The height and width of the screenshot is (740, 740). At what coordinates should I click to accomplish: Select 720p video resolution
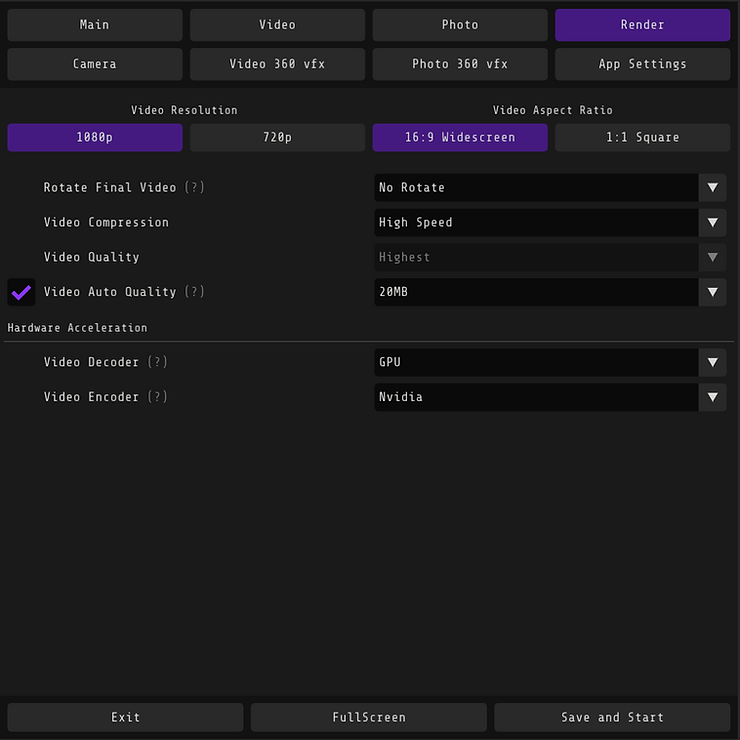pos(277,137)
